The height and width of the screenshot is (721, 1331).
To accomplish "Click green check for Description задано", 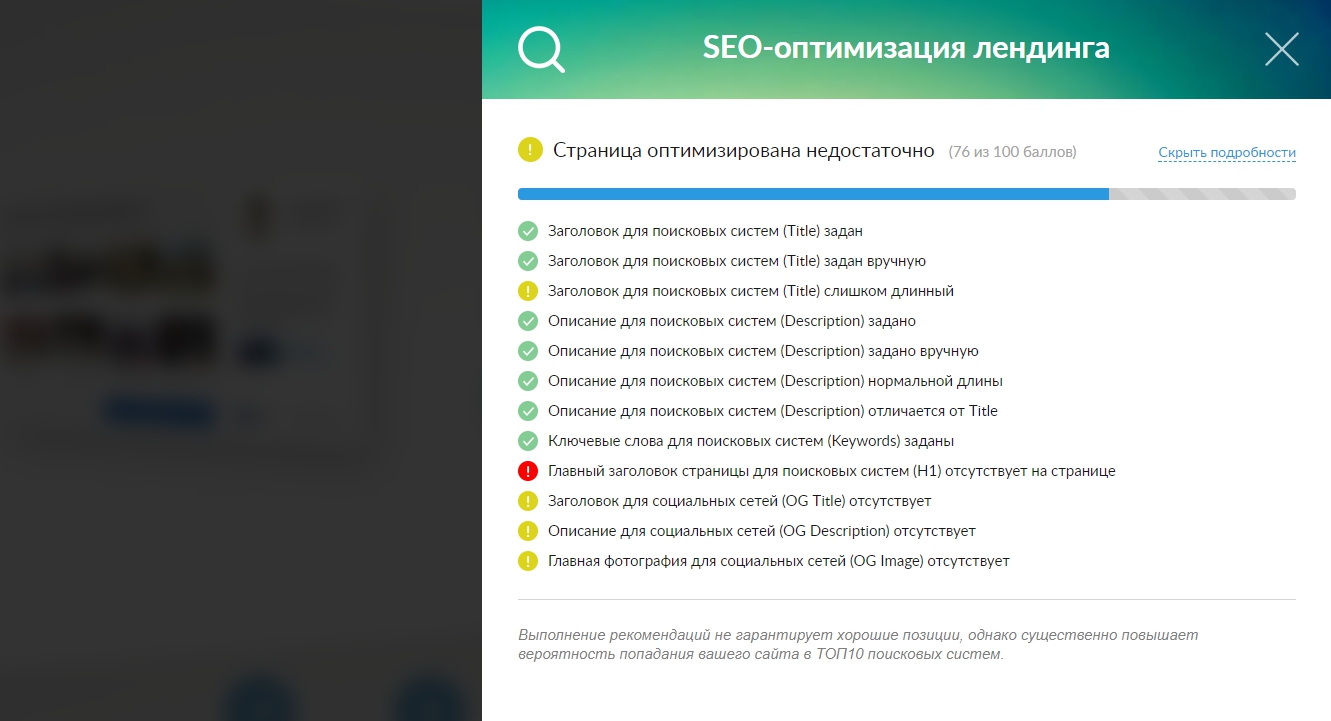I will click(528, 321).
